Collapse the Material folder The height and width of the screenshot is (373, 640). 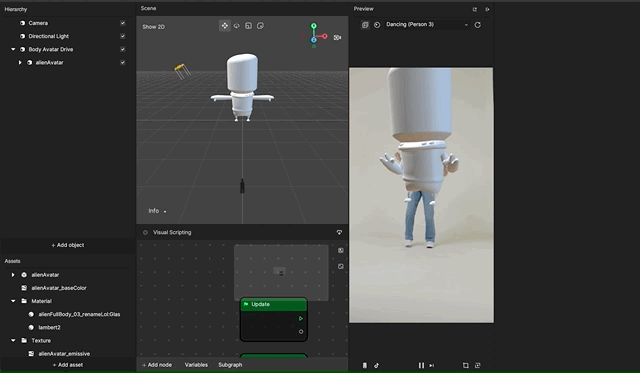pos(13,301)
